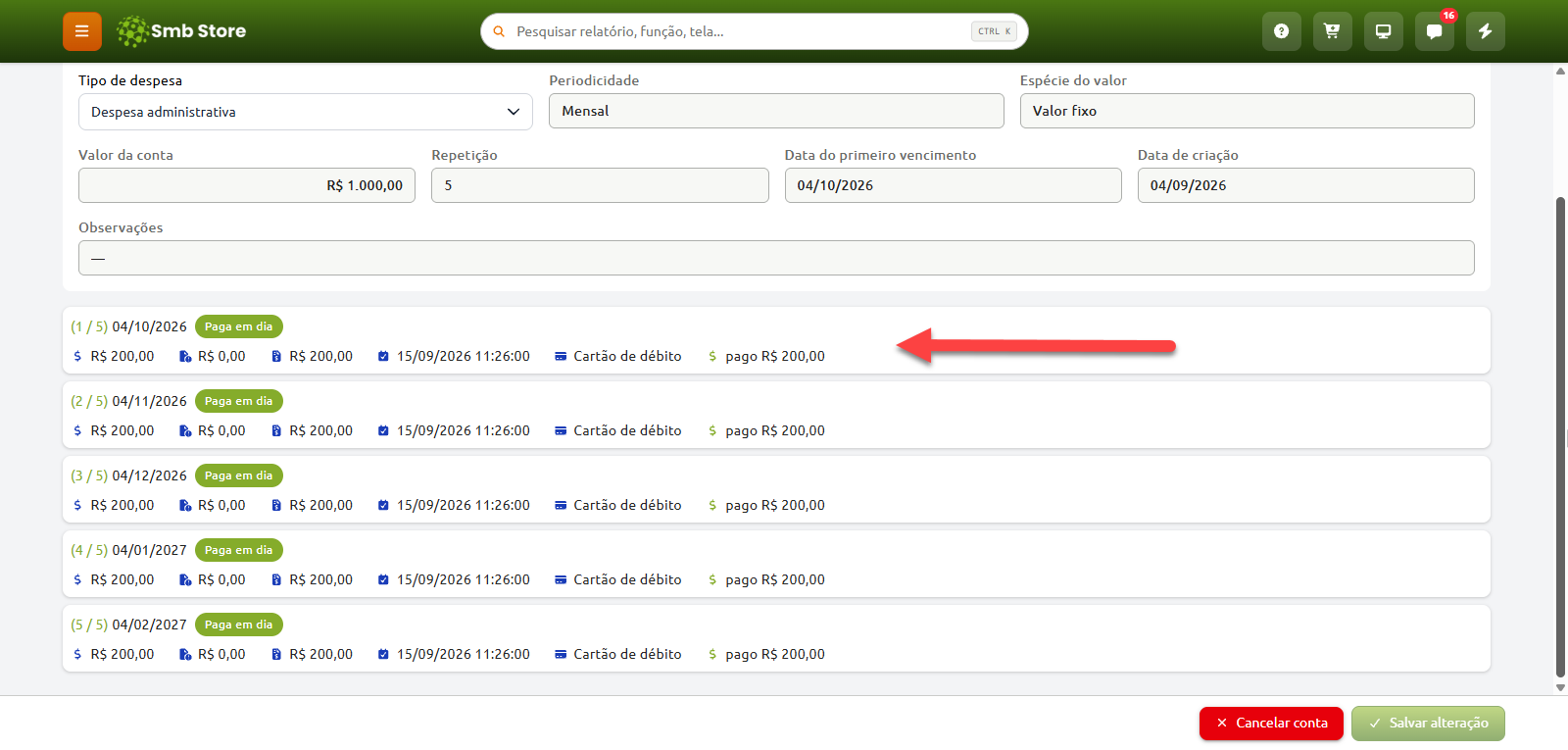Click scrollbar down arrow
This screenshot has height=750, width=1568.
click(x=1560, y=688)
